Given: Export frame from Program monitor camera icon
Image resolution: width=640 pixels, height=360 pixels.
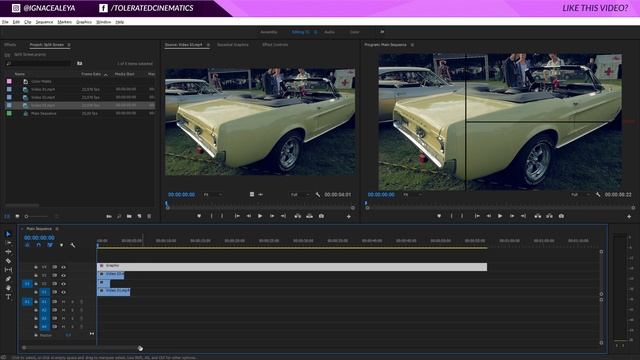Looking at the screenshot, I should point(561,216).
